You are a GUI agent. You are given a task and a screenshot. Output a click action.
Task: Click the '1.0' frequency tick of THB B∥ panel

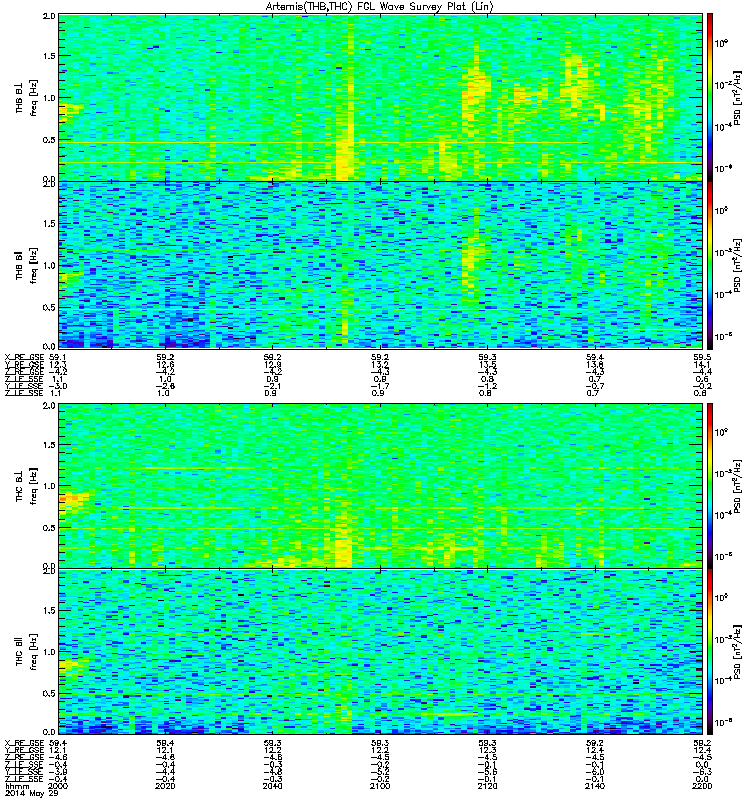click(x=49, y=265)
